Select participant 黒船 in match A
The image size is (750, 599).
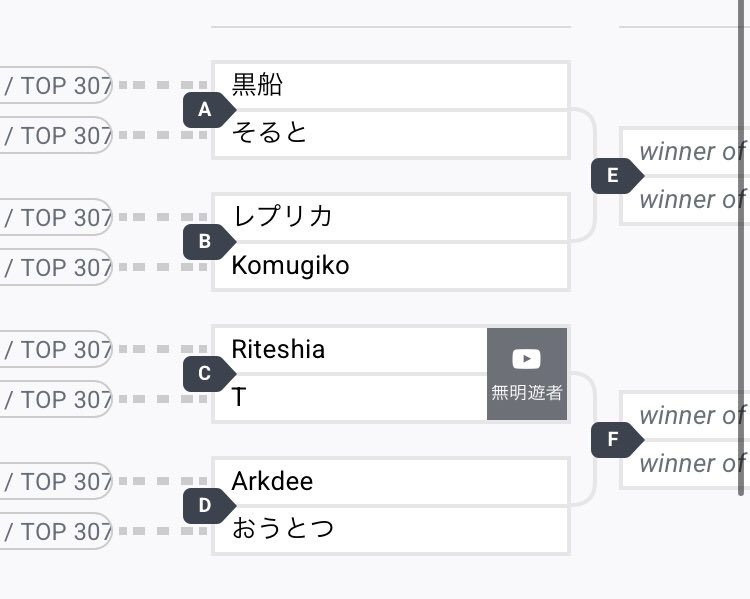point(391,85)
